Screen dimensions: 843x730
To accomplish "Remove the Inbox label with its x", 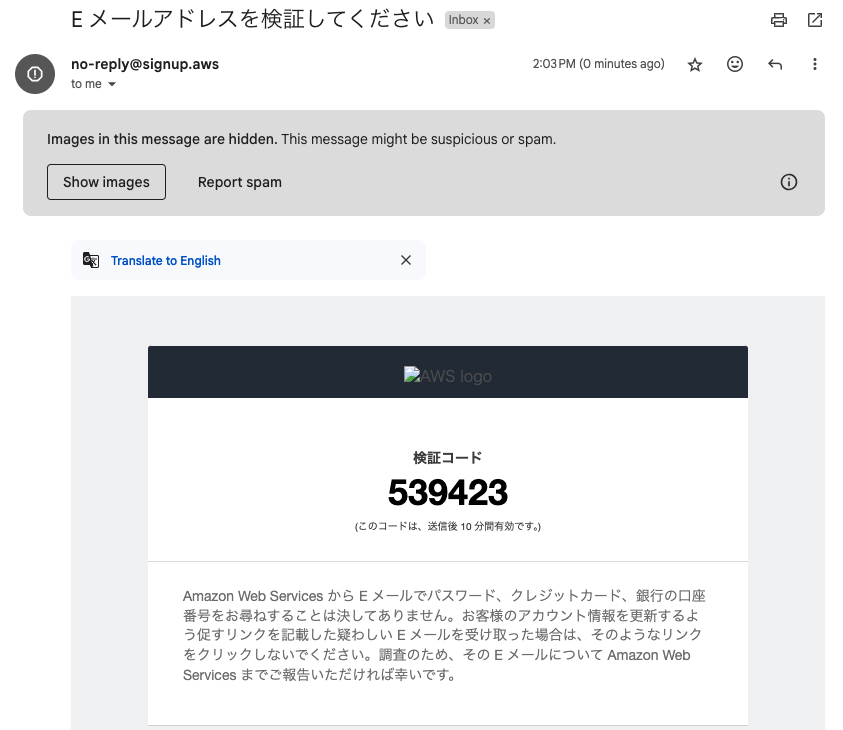I will (x=487, y=21).
